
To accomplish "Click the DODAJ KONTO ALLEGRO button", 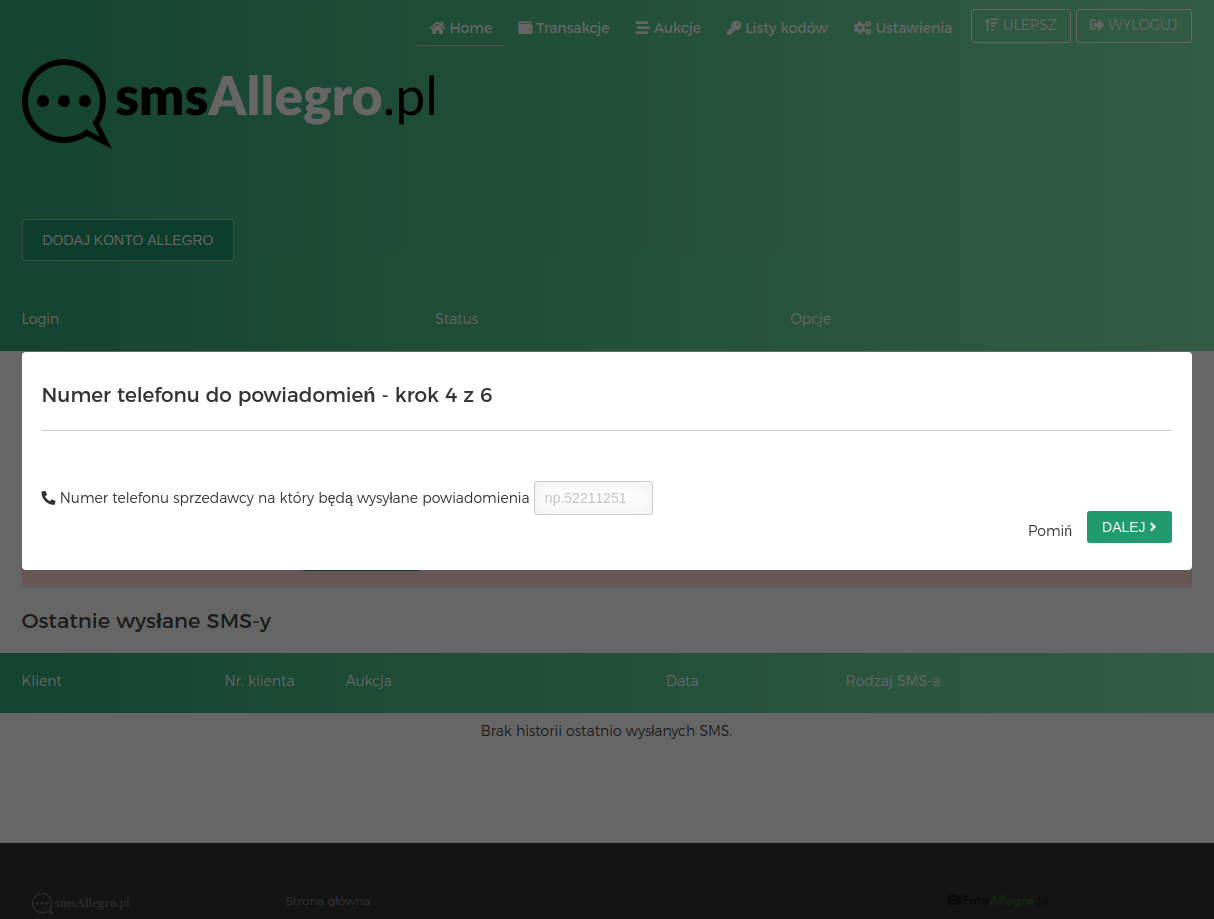I will (128, 240).
